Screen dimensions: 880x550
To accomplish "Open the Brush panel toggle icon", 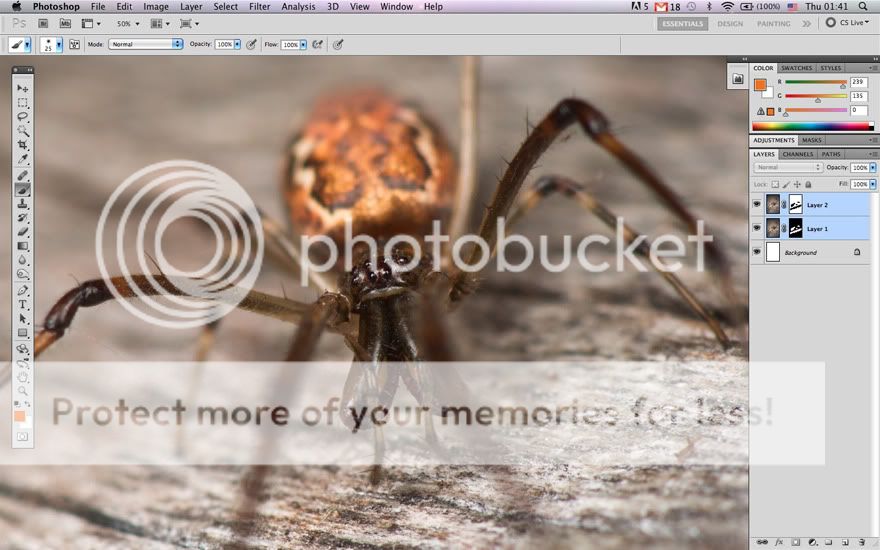I will click(x=74, y=44).
